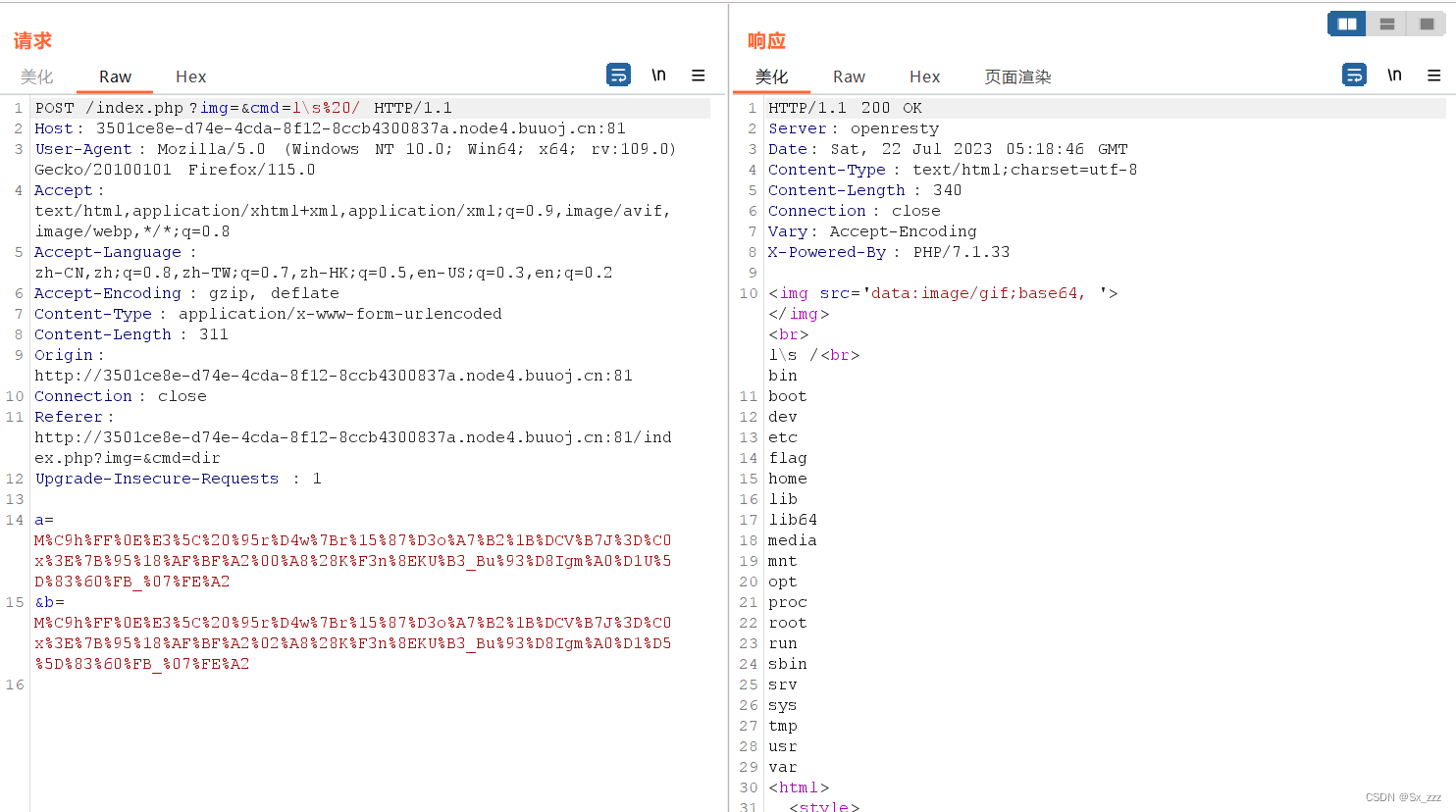1456x812 pixels.
Task: Click the 'etc' entry in response listing
Action: click(x=783, y=437)
